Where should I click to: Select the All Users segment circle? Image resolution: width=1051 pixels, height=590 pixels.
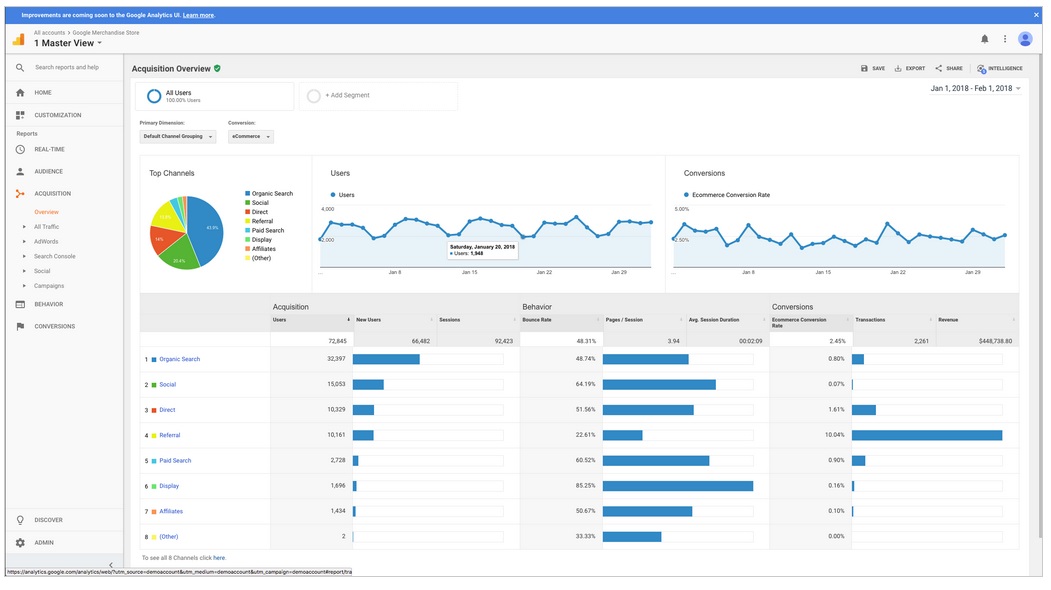point(154,96)
